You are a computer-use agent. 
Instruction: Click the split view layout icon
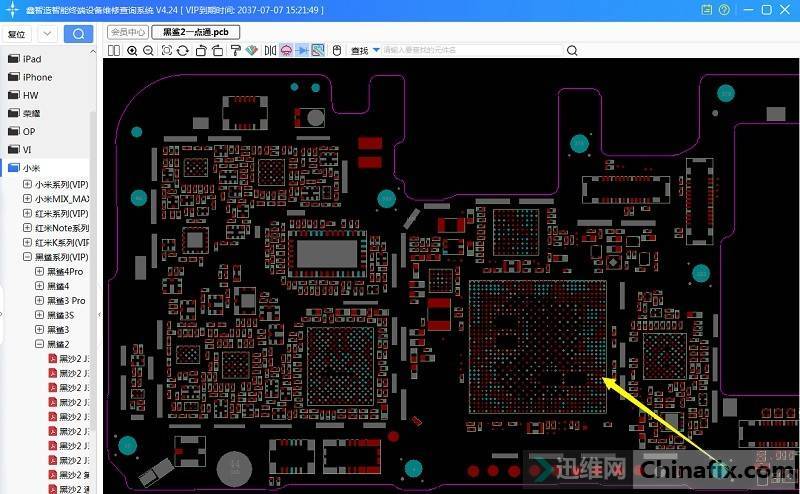click(x=114, y=51)
